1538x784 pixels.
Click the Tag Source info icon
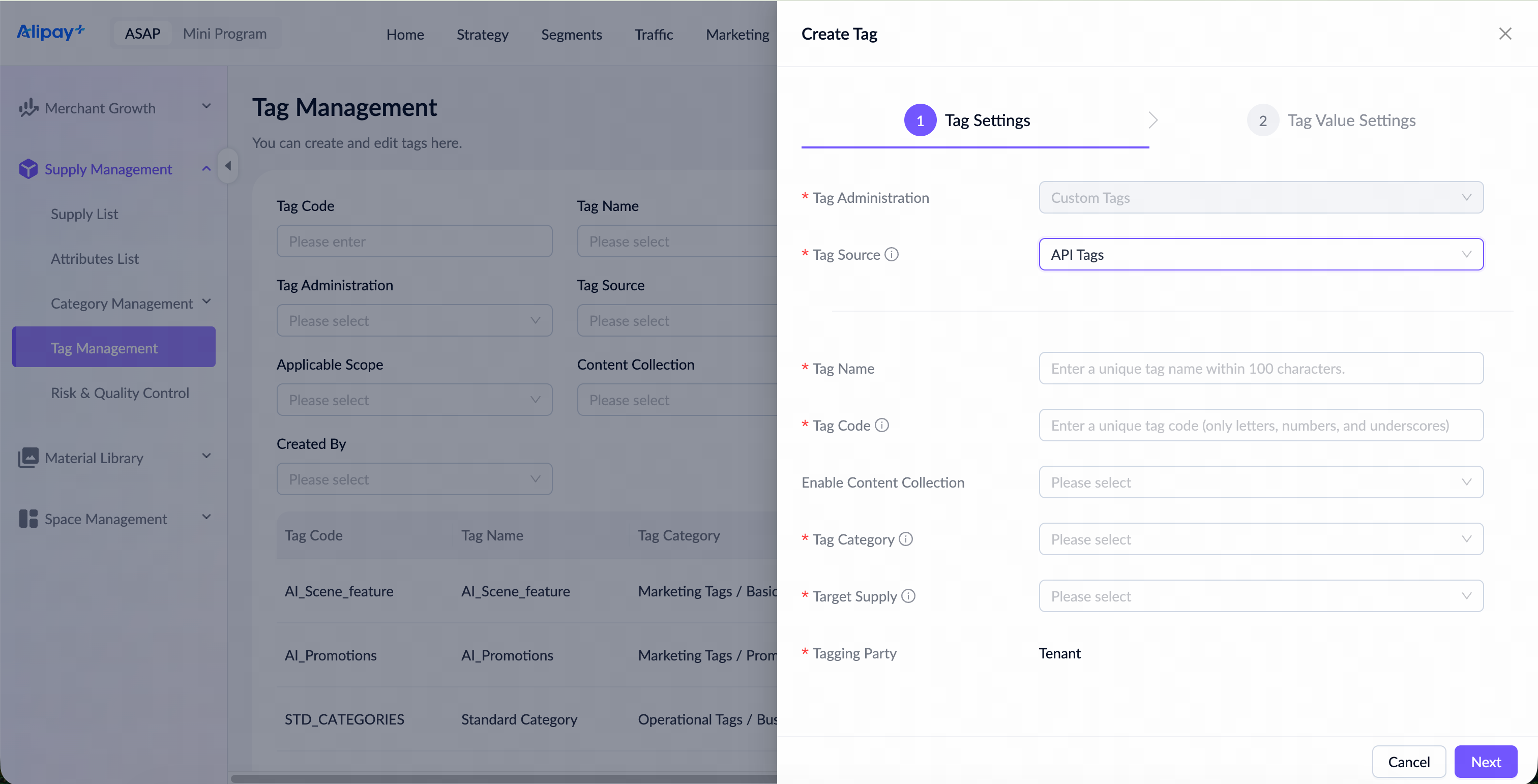coord(892,254)
